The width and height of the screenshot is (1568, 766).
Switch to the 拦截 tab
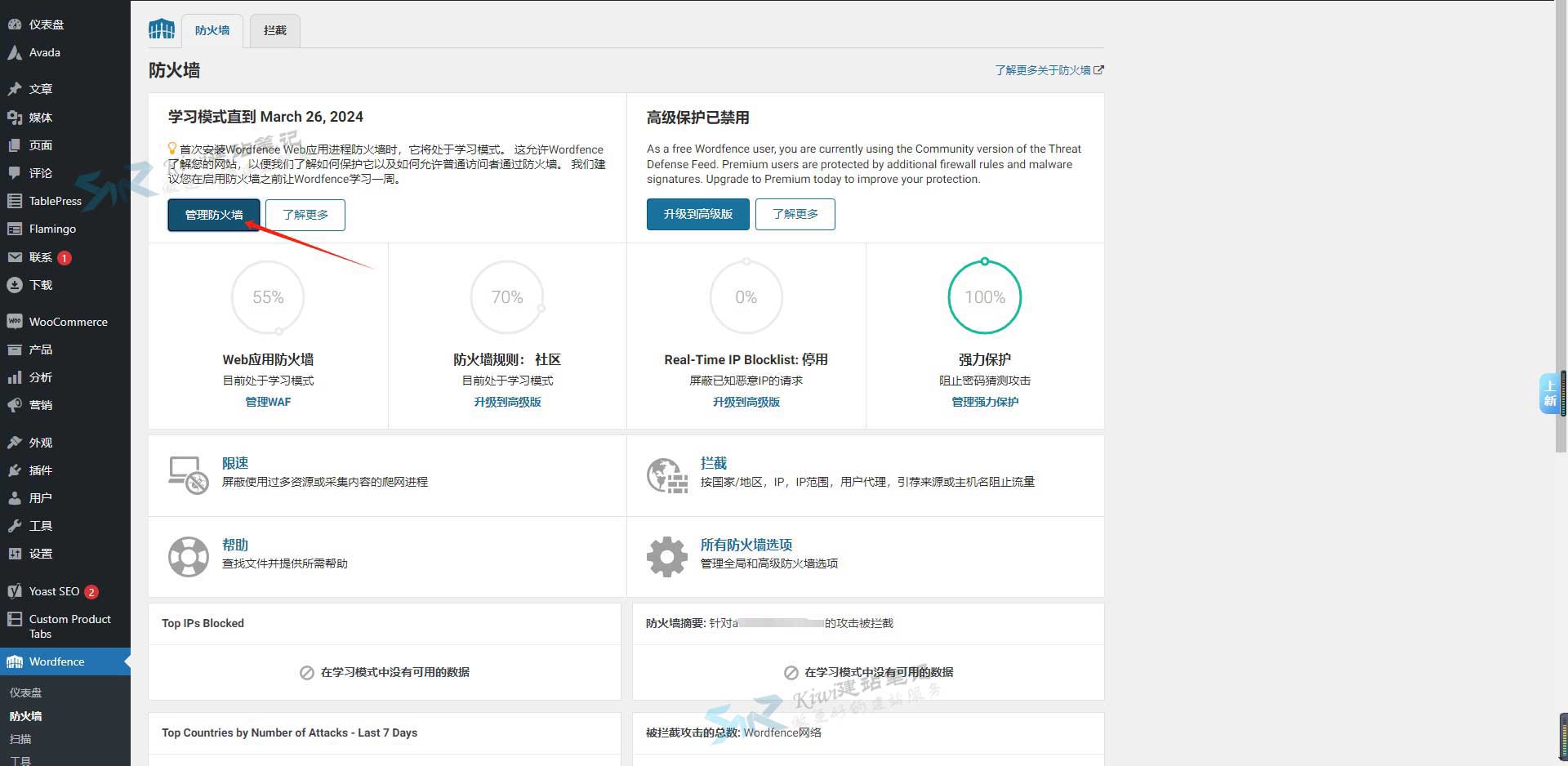(x=275, y=30)
